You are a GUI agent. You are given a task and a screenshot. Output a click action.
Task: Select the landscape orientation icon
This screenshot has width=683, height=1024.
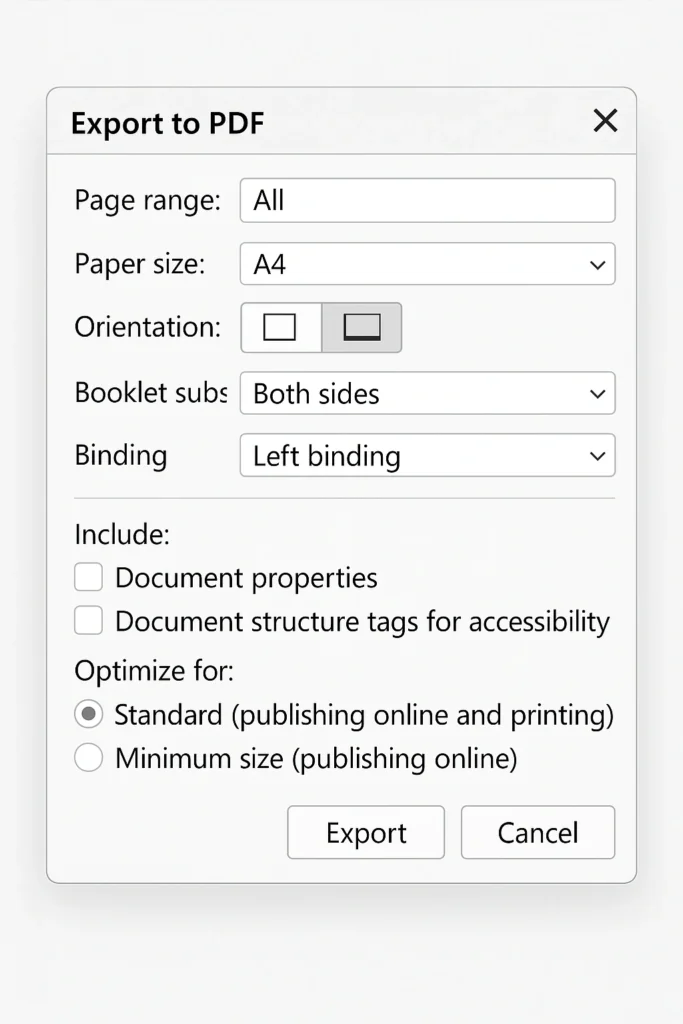pyautogui.click(x=362, y=327)
